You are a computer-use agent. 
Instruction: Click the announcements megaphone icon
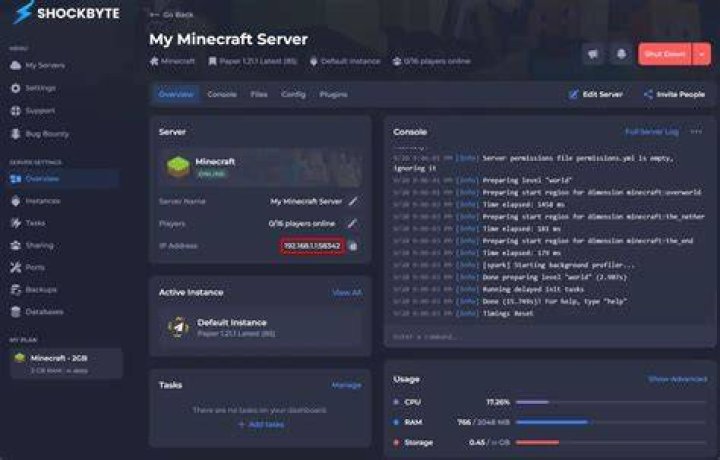[x=593, y=54]
